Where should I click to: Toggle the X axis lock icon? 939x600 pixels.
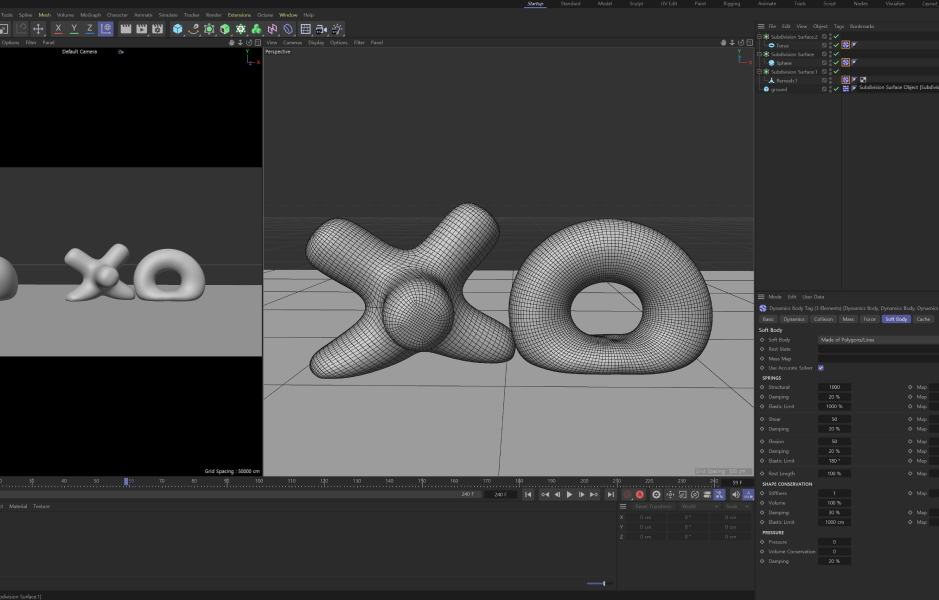[58, 29]
